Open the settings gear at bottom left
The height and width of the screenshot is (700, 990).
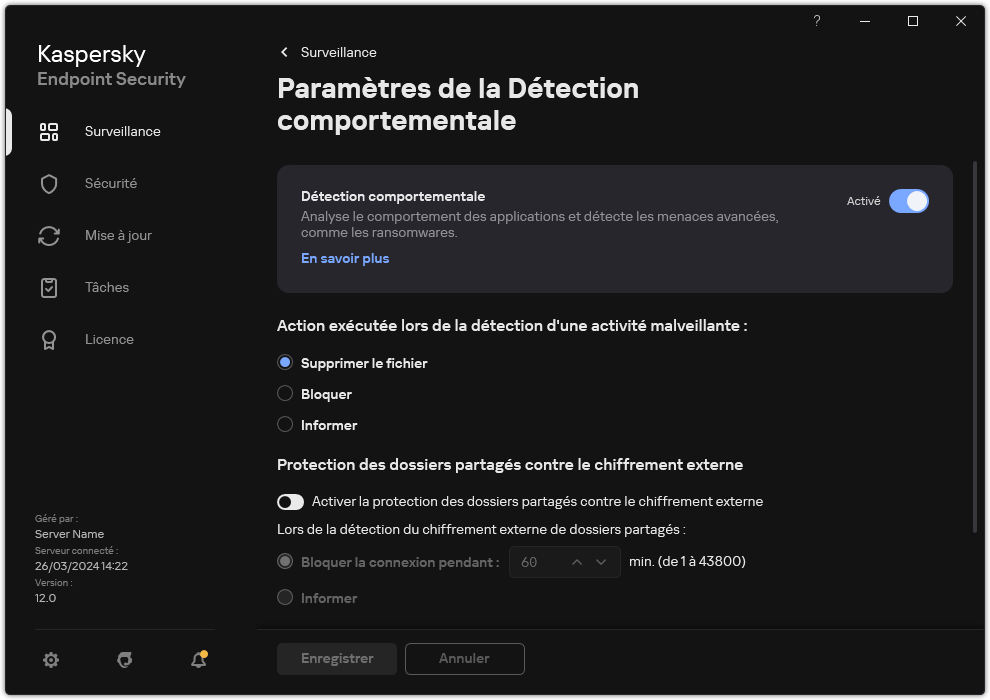(50, 660)
